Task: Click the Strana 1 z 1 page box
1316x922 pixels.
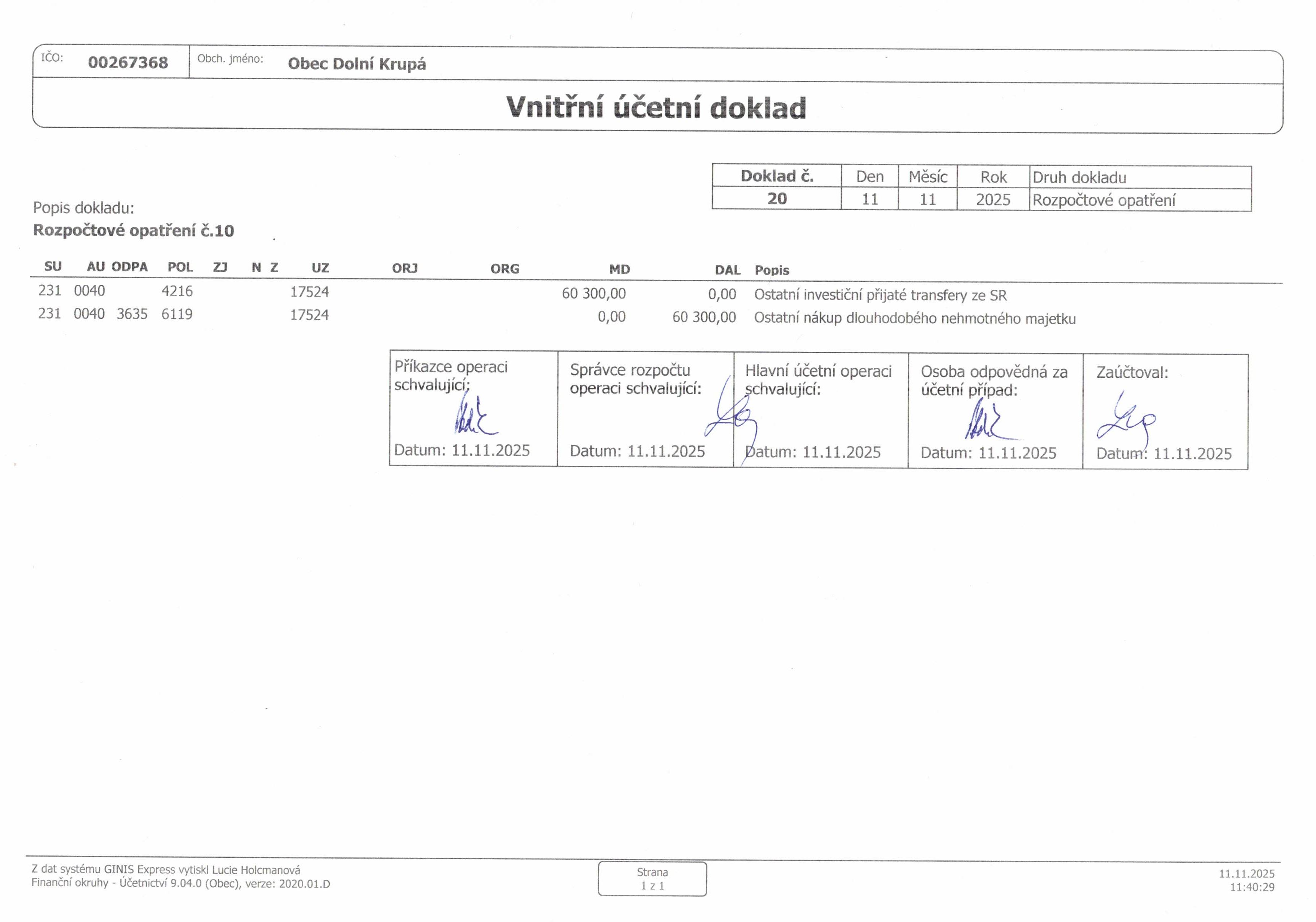Action: pos(652,878)
